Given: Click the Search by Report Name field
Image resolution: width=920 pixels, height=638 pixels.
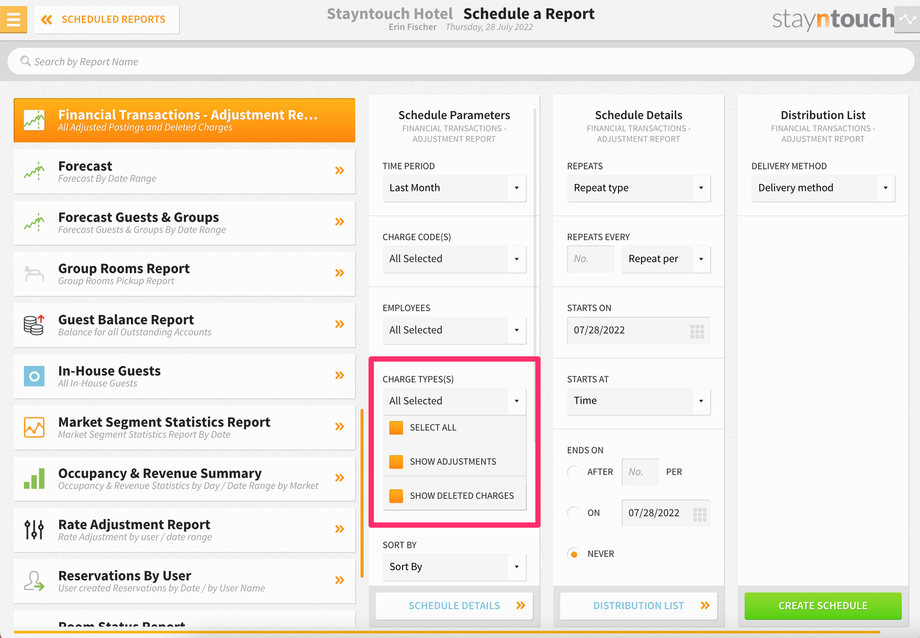Looking at the screenshot, I should tap(461, 61).
